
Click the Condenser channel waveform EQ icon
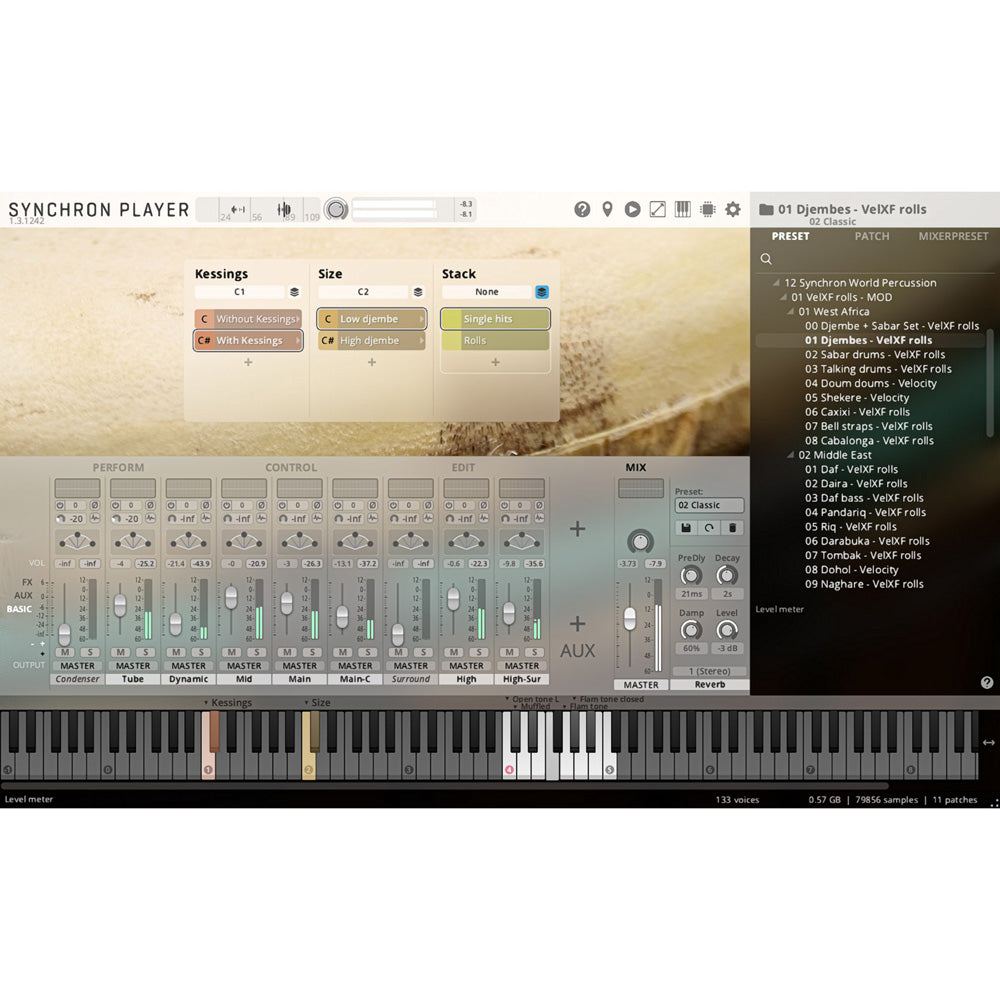(x=94, y=518)
